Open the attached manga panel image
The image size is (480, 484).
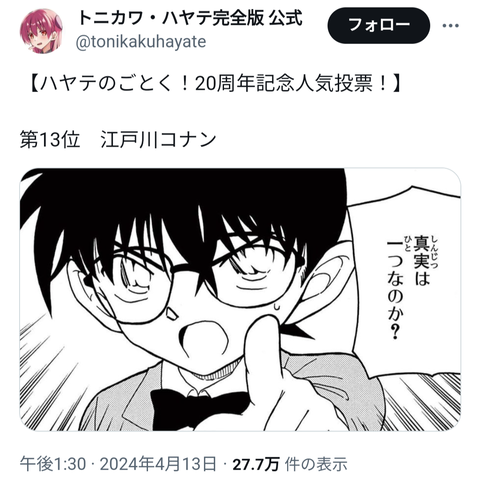click(x=240, y=299)
